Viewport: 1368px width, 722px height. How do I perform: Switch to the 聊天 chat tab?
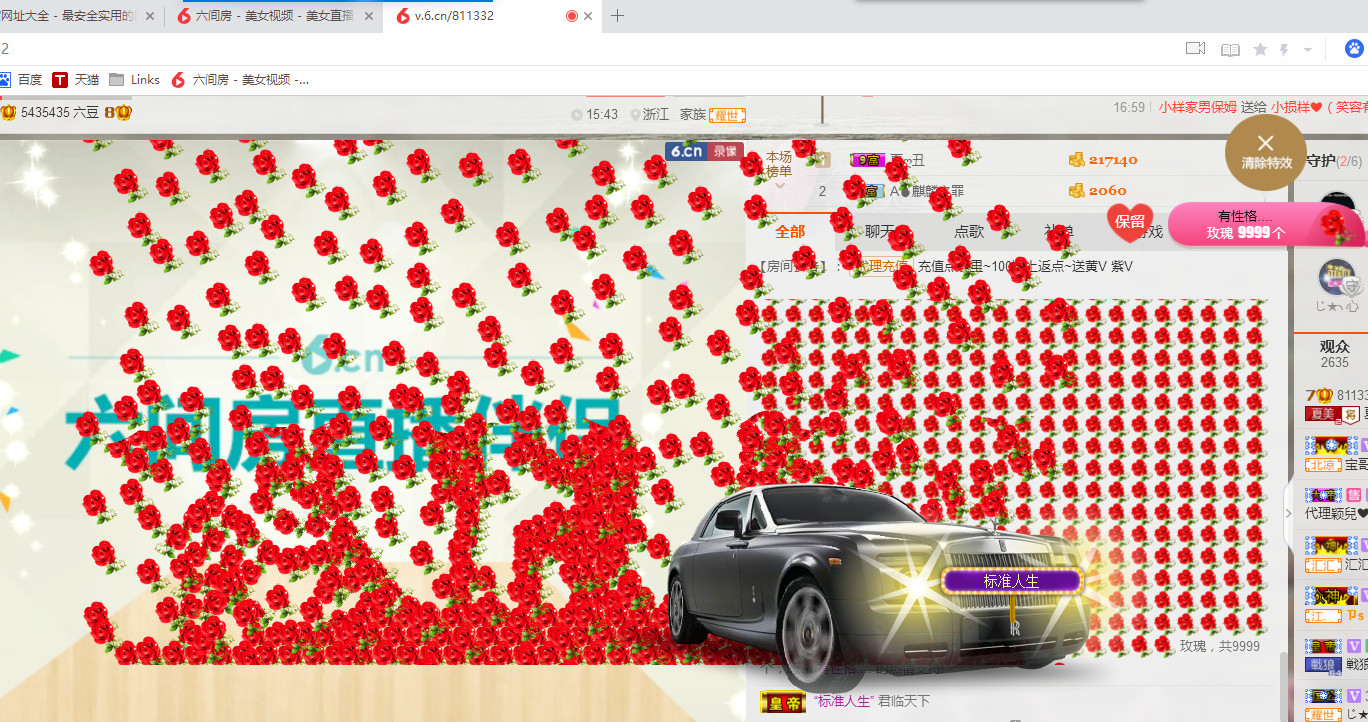tap(879, 231)
